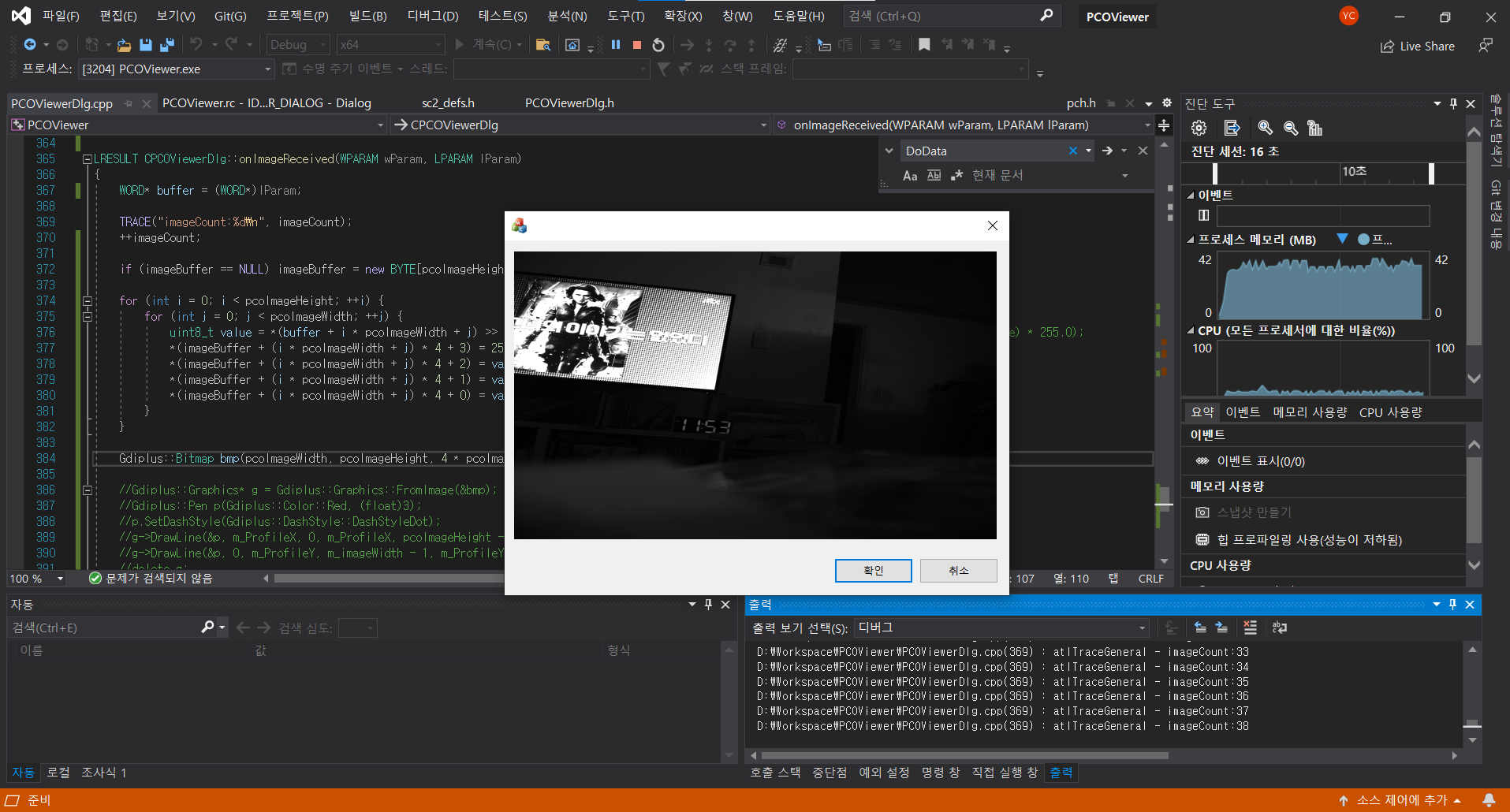This screenshot has width=1510, height=812.
Task: Click the Navigate Backward arrow icon
Action: [30, 45]
